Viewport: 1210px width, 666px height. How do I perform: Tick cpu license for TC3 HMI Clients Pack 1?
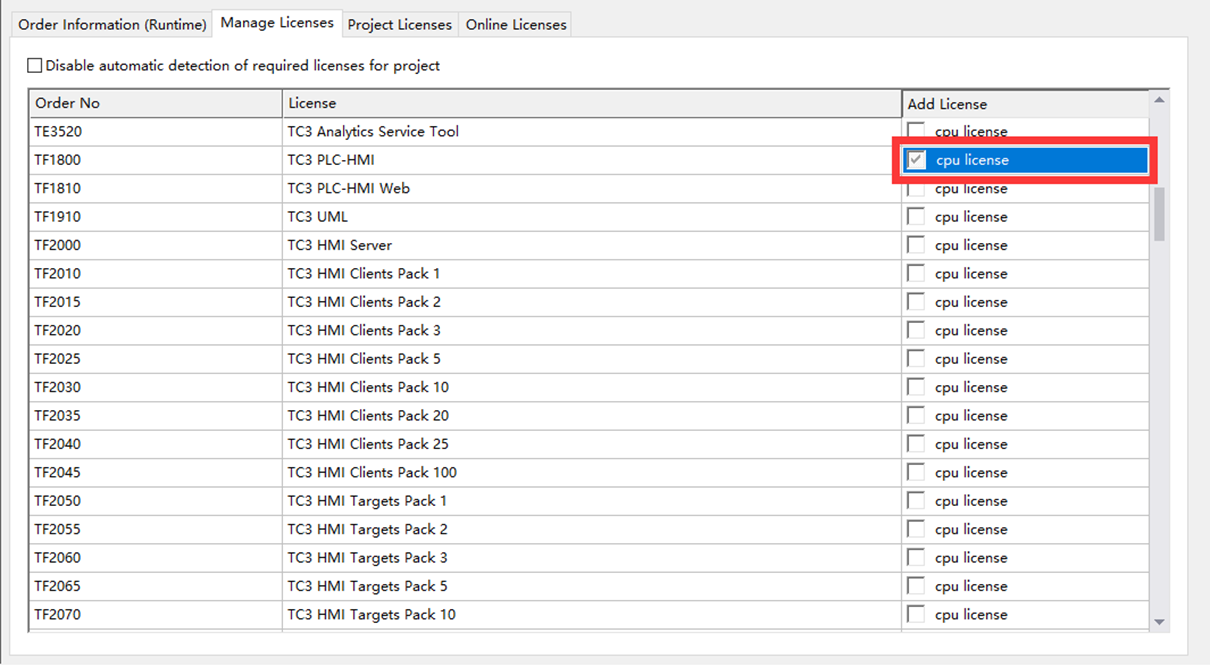click(x=916, y=273)
